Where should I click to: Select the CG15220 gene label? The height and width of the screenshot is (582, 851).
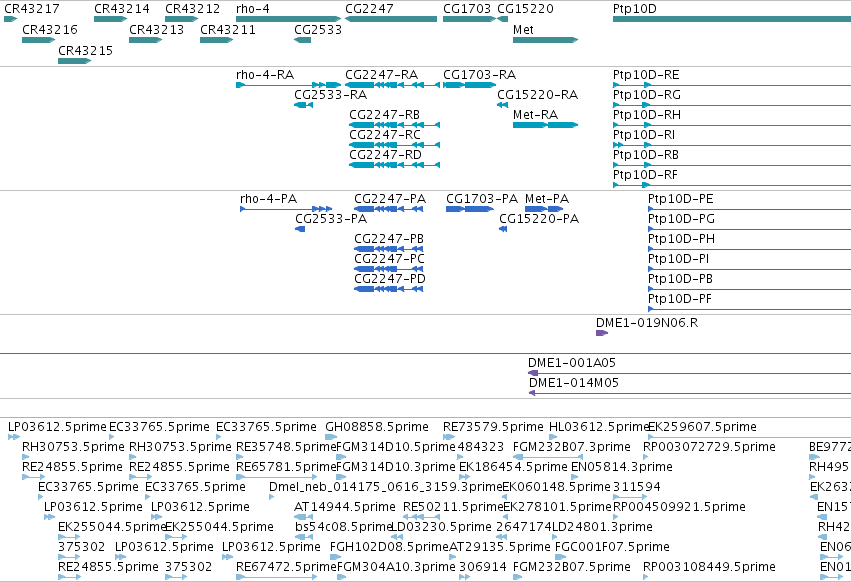coord(525,9)
